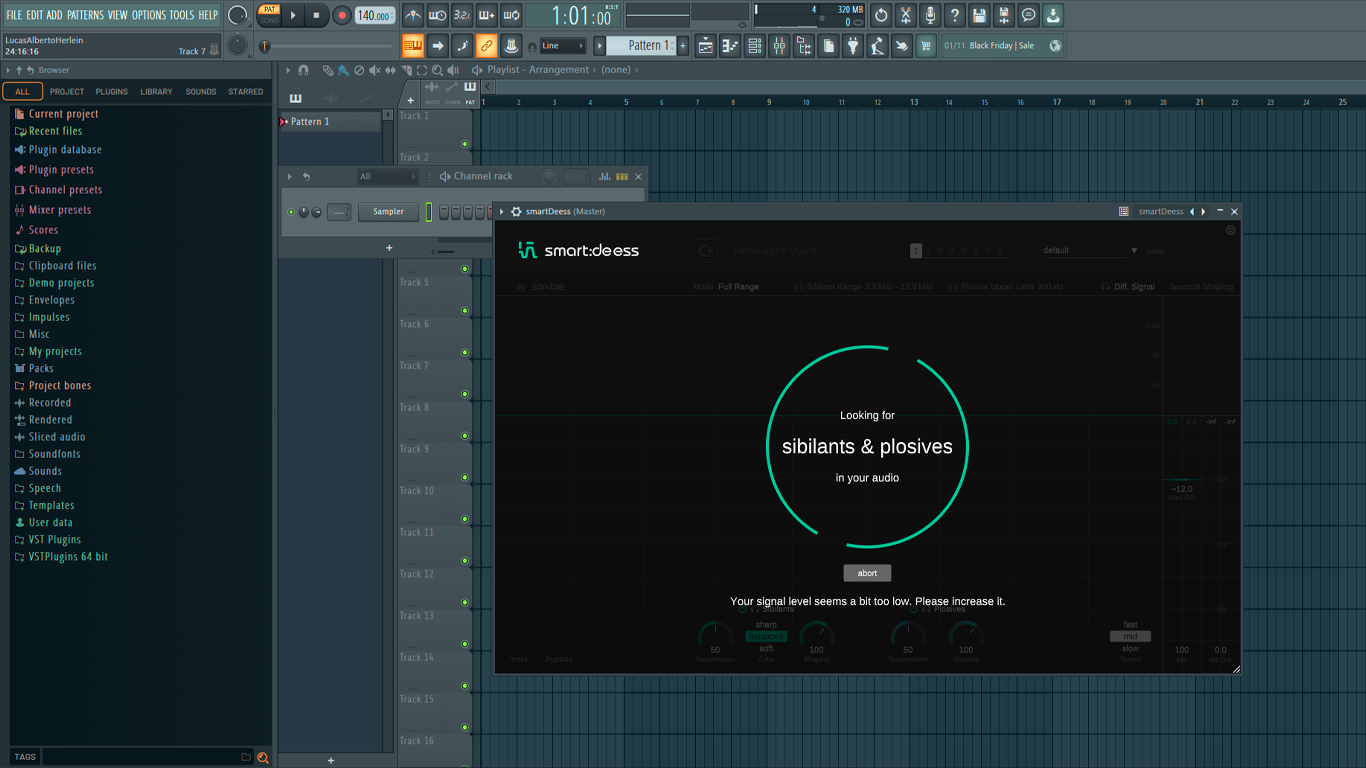Click the undo history circular arrow icon
The image size is (1366, 768).
tap(881, 15)
